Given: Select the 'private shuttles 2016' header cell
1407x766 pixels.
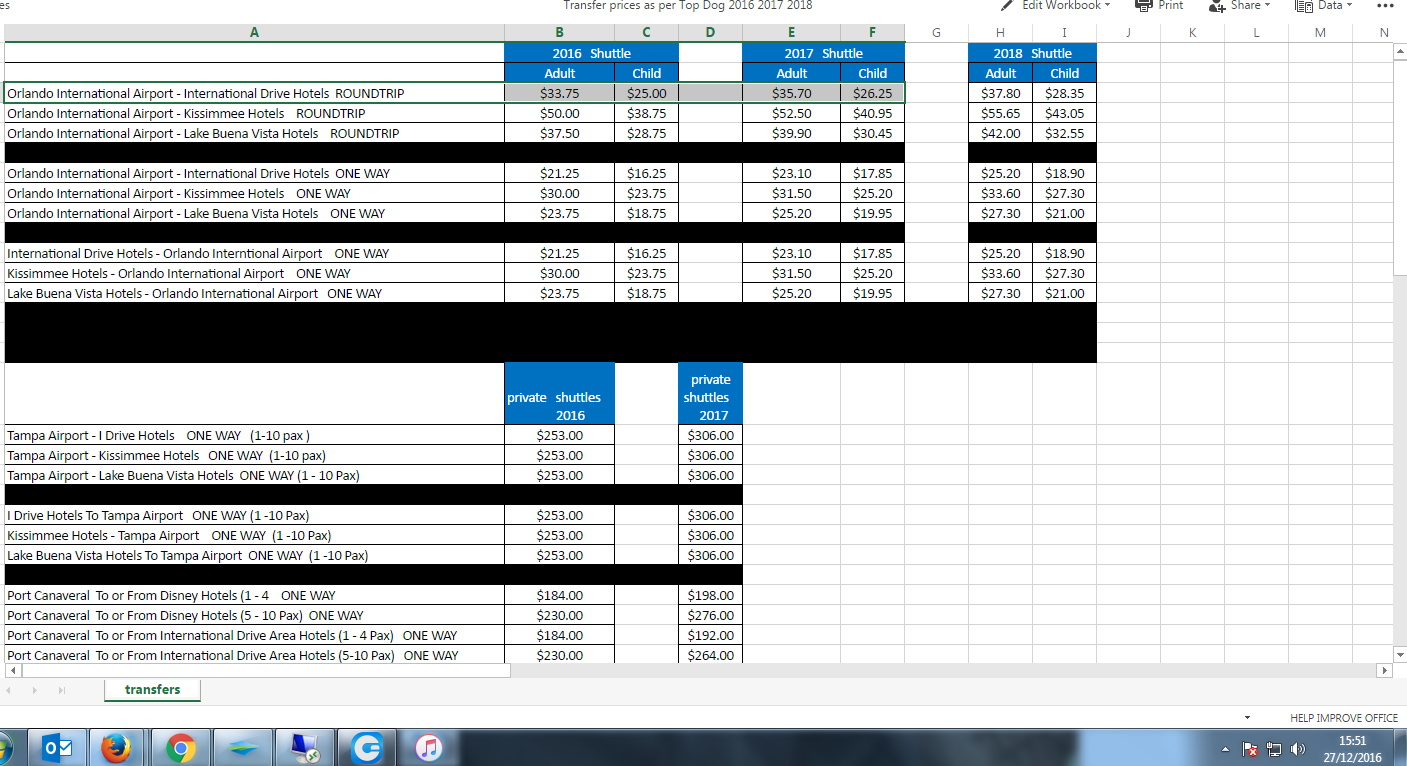Looking at the screenshot, I should [560, 394].
